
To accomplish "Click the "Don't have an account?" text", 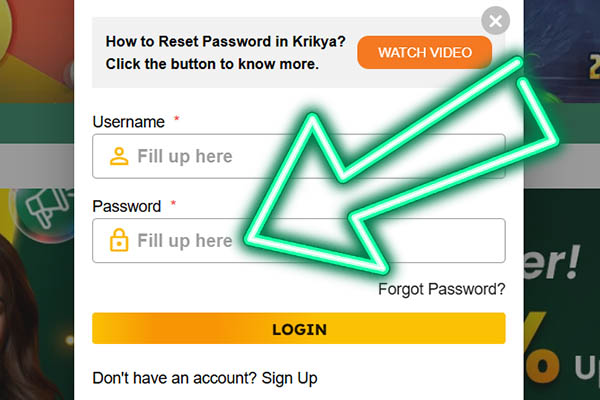I will [x=174, y=378].
